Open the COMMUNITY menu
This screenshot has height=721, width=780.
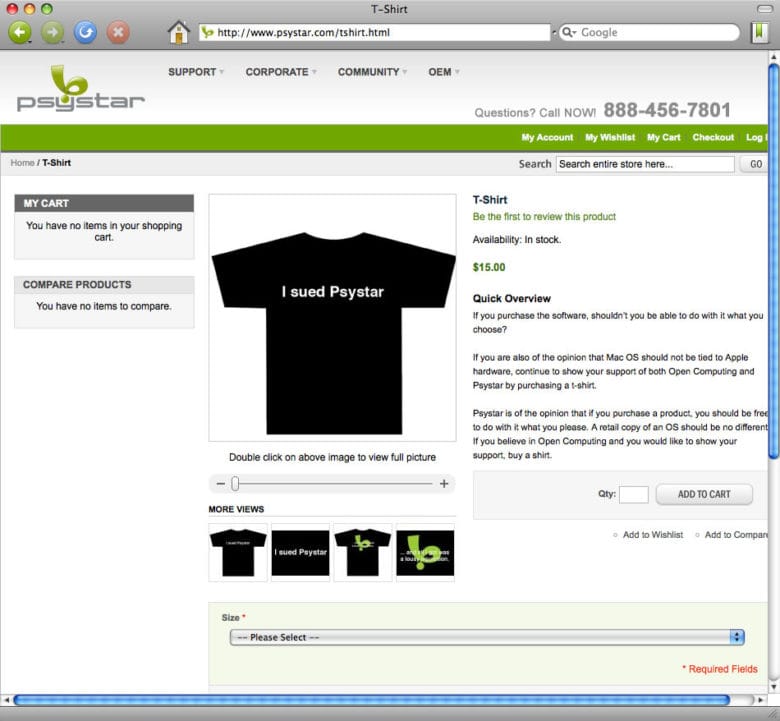point(373,72)
